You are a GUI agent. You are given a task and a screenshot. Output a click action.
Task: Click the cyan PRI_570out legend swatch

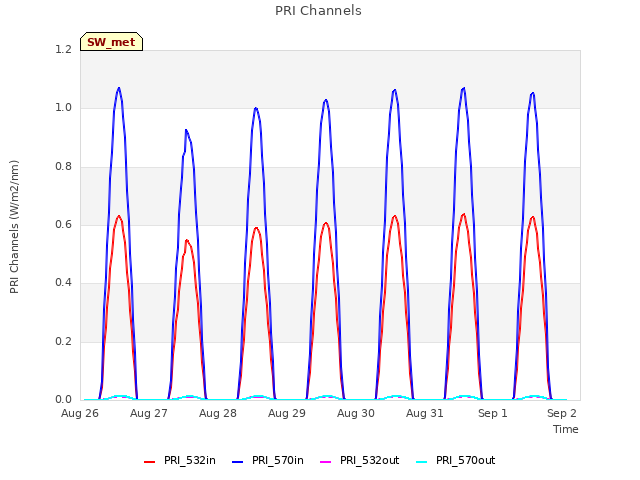click(421, 462)
